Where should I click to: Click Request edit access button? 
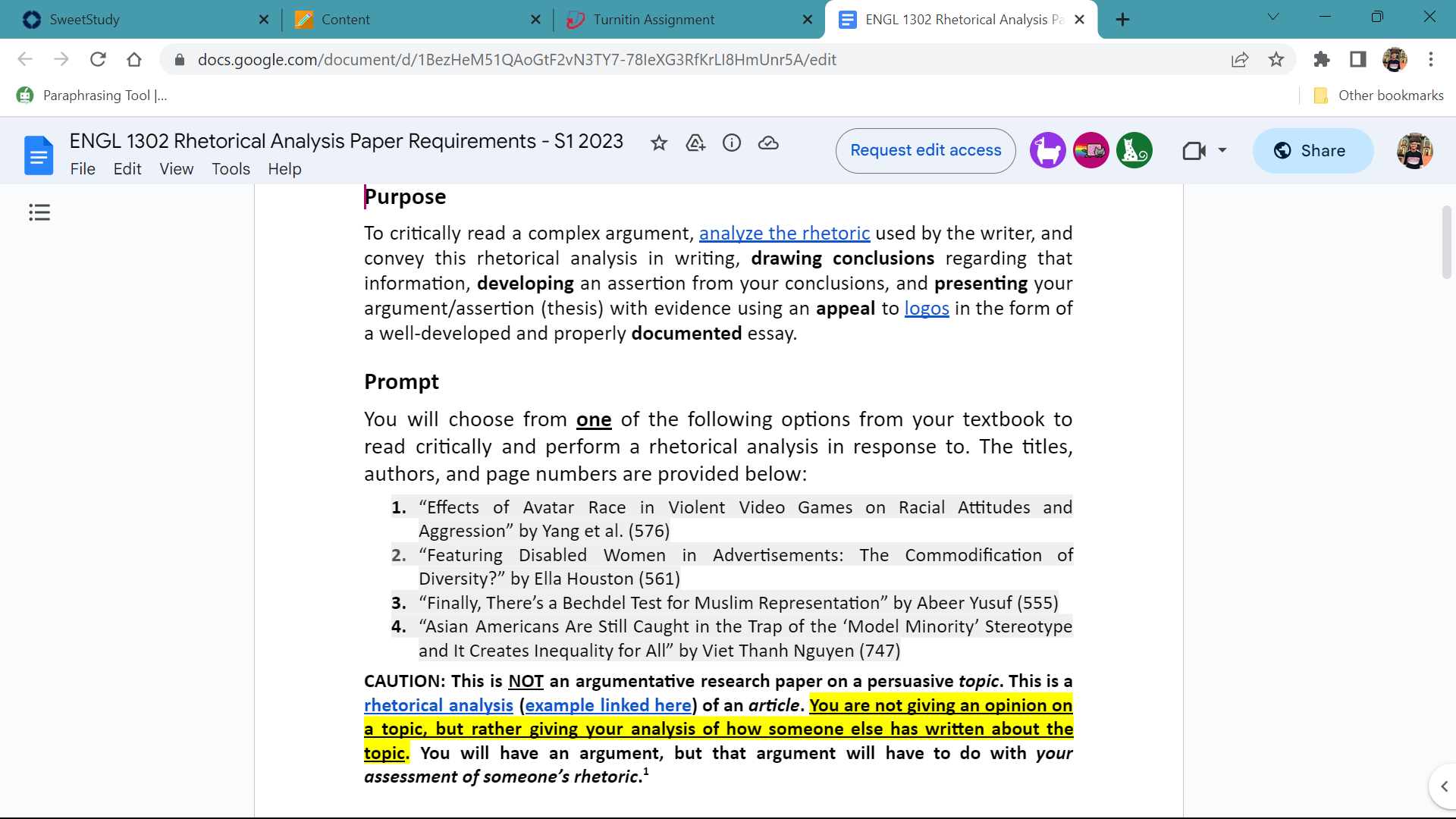pos(926,150)
